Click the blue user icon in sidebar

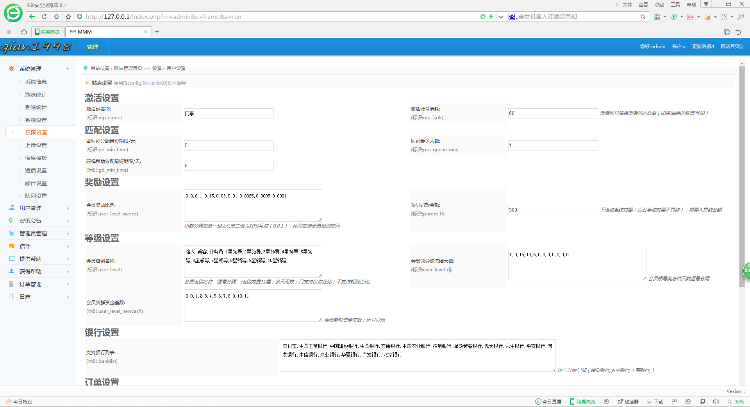tap(11, 208)
